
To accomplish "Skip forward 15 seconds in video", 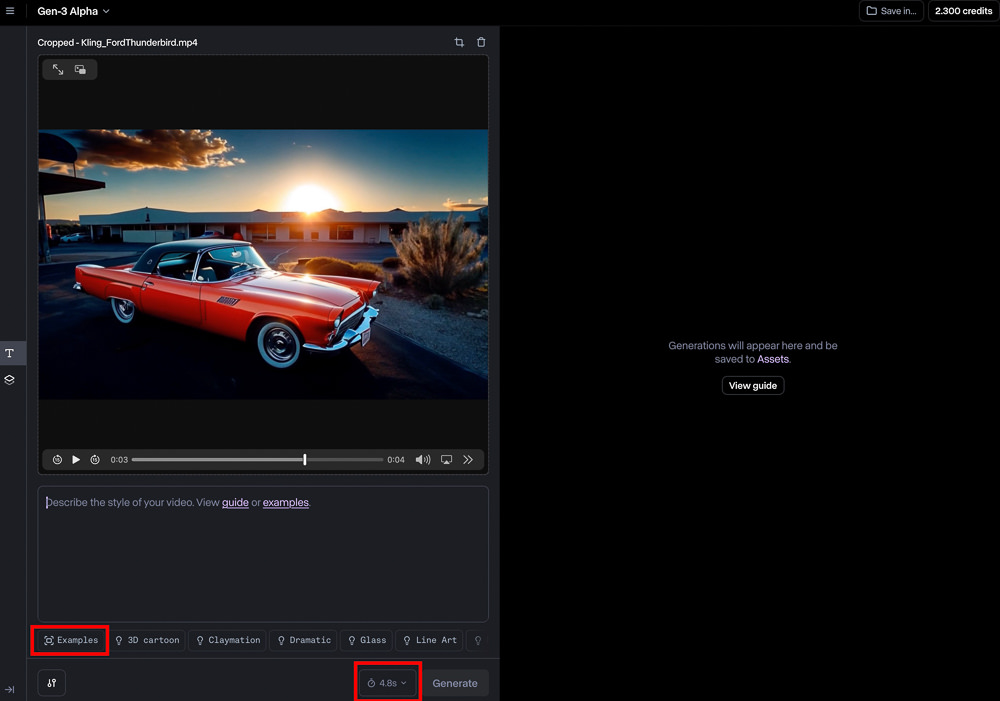I will point(95,460).
